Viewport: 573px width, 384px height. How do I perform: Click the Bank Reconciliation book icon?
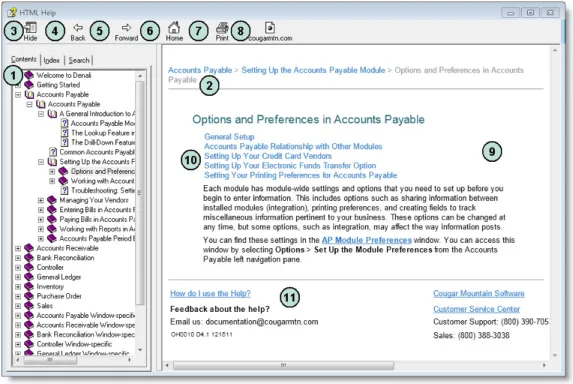pyautogui.click(x=29, y=258)
